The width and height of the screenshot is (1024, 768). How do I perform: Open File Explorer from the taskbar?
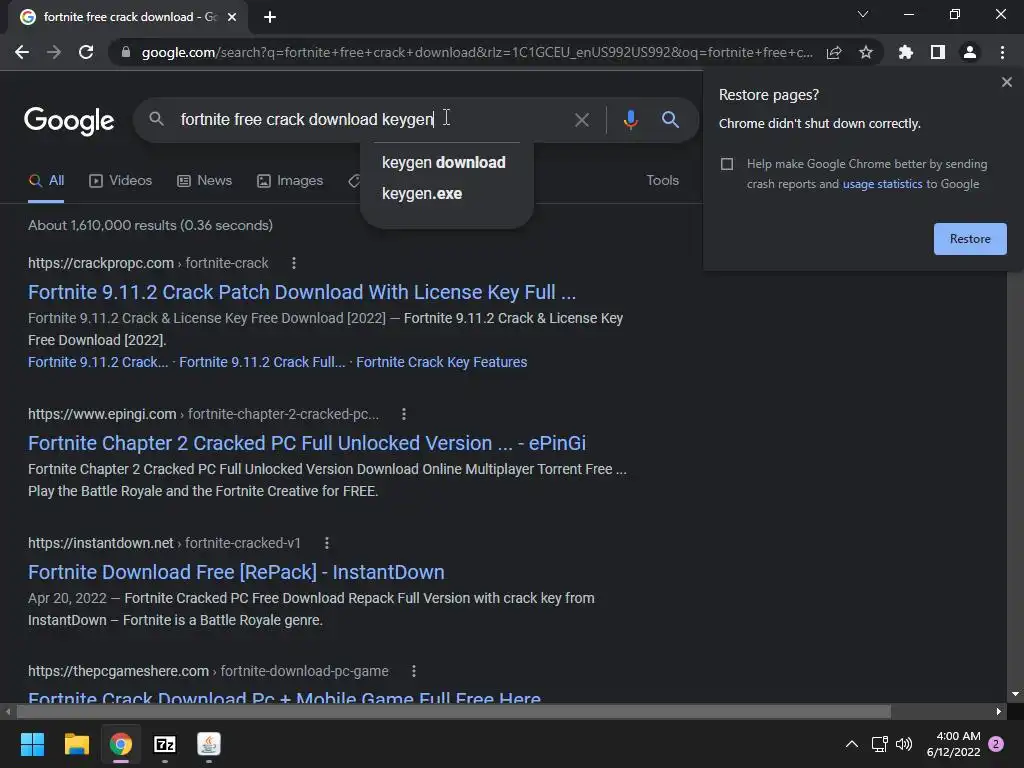pos(76,744)
